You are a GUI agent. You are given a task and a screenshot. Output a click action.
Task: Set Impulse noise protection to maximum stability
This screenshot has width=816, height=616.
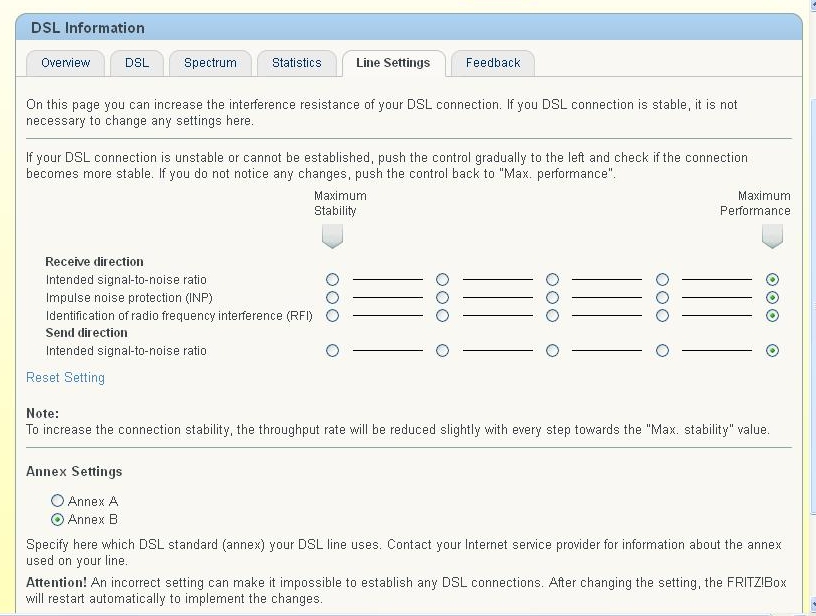coord(333,298)
